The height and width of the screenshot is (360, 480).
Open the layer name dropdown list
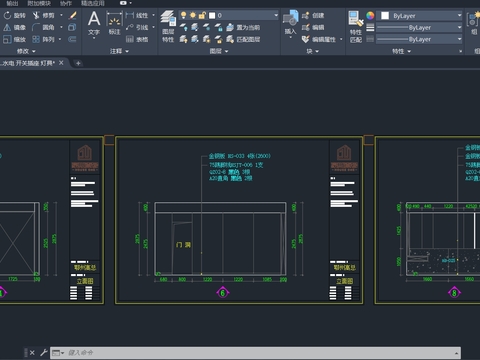pos(276,15)
